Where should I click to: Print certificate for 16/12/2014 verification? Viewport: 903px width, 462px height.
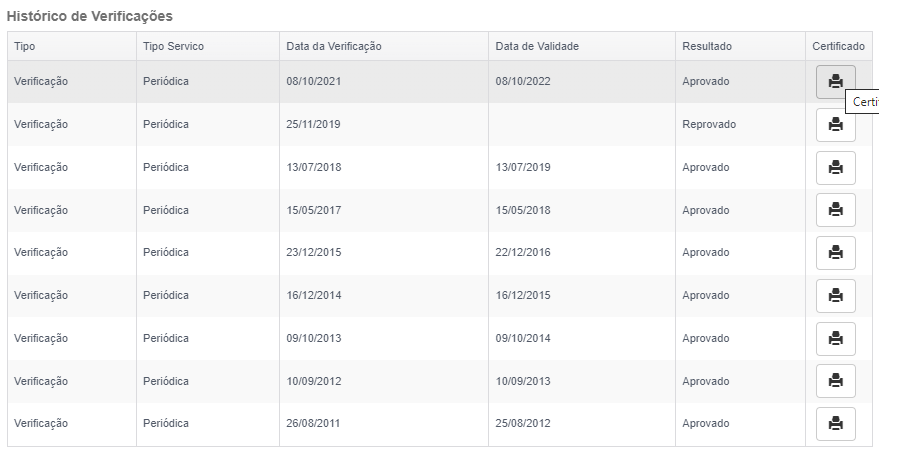tap(836, 296)
